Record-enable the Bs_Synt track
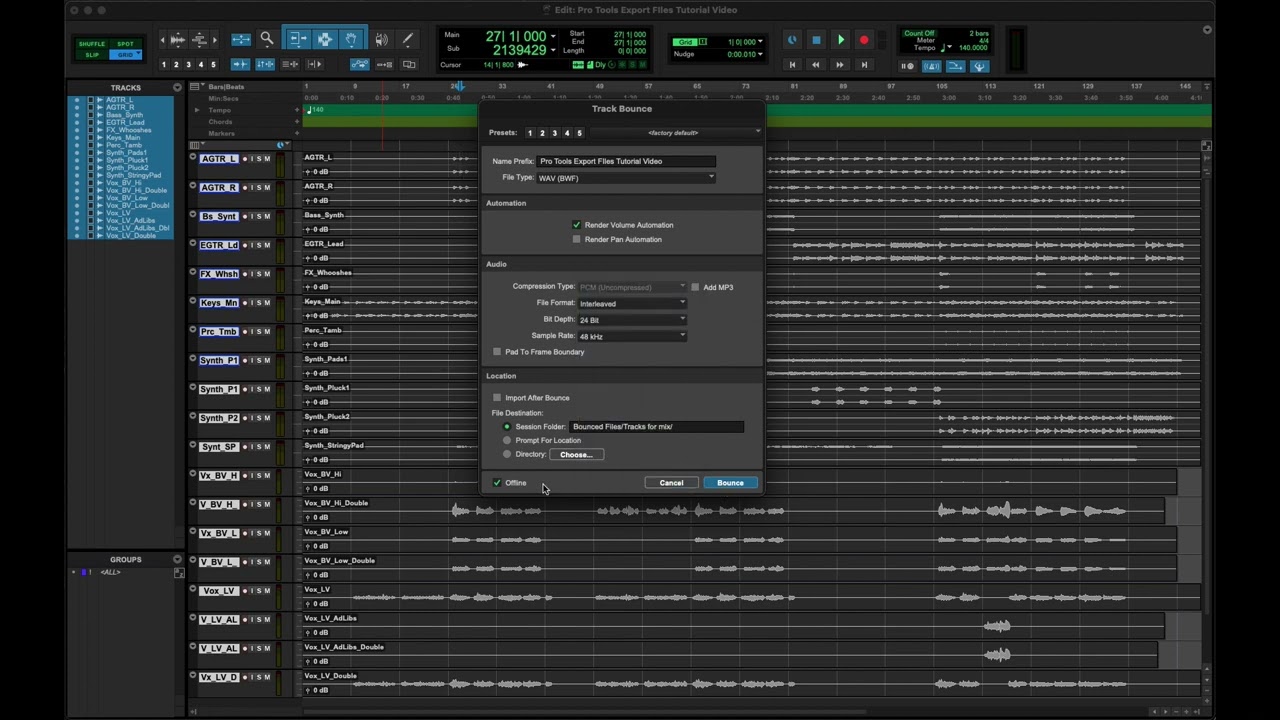This screenshot has width=1280, height=720. tap(246, 216)
